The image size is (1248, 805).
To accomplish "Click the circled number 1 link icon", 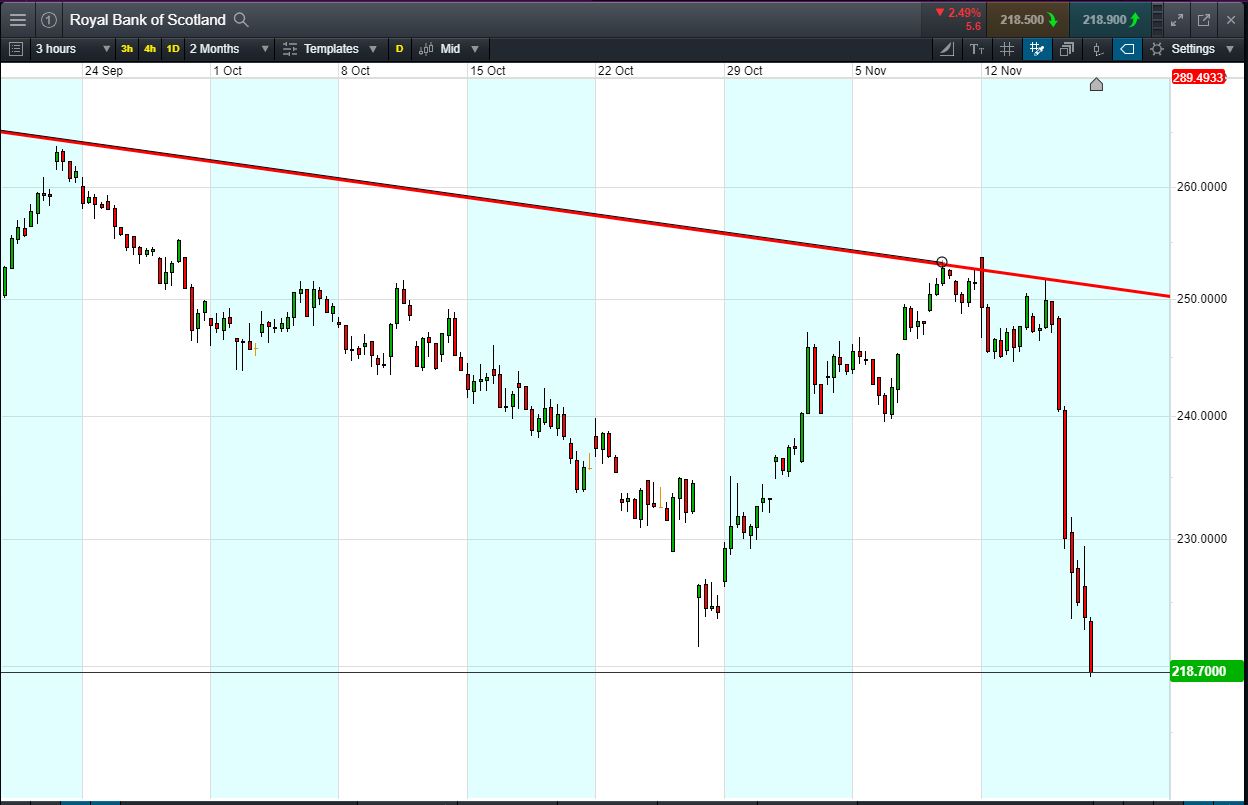I will (x=48, y=19).
